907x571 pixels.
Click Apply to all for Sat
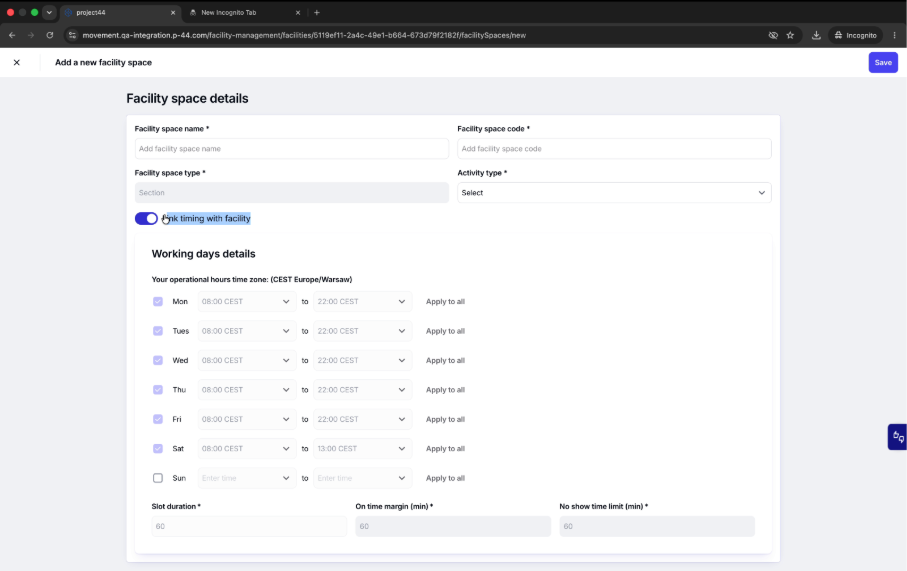point(445,448)
